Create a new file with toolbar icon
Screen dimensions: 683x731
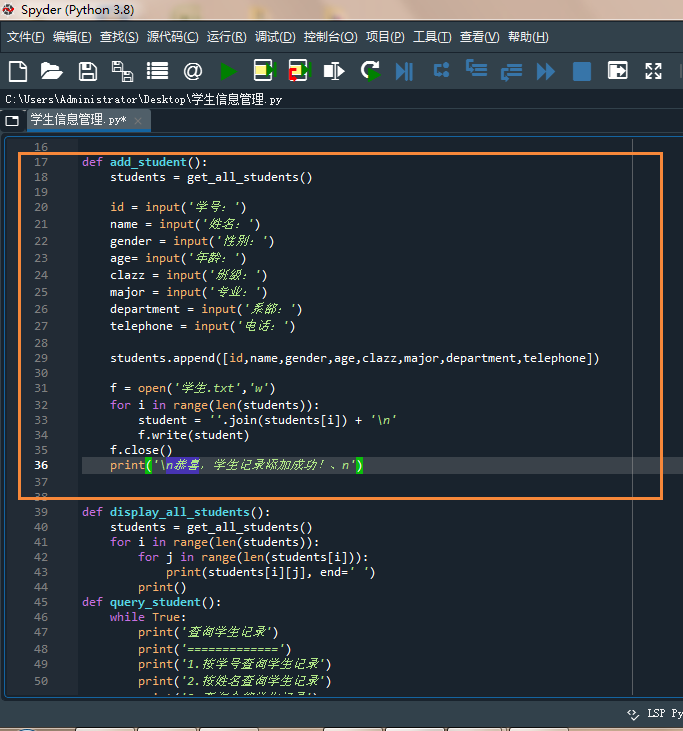click(18, 71)
